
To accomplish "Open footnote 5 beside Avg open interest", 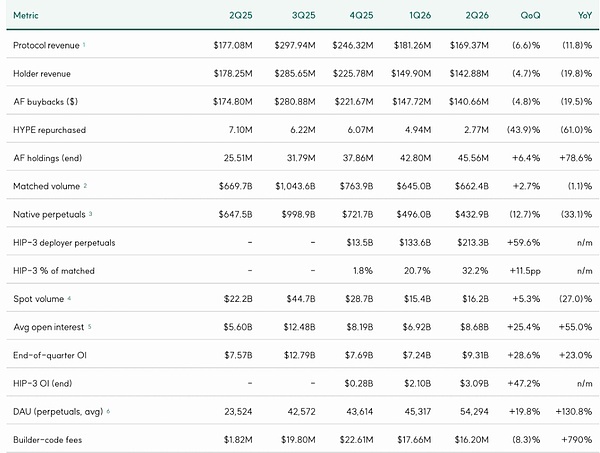I will click(x=90, y=326).
